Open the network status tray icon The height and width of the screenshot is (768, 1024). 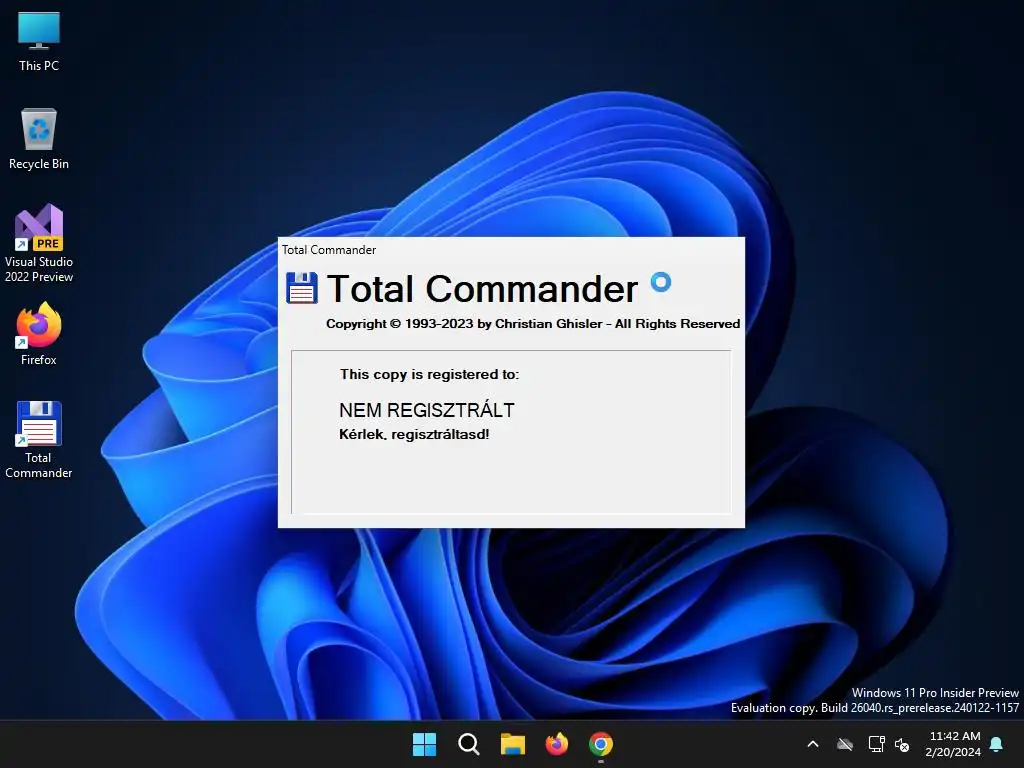click(x=876, y=744)
